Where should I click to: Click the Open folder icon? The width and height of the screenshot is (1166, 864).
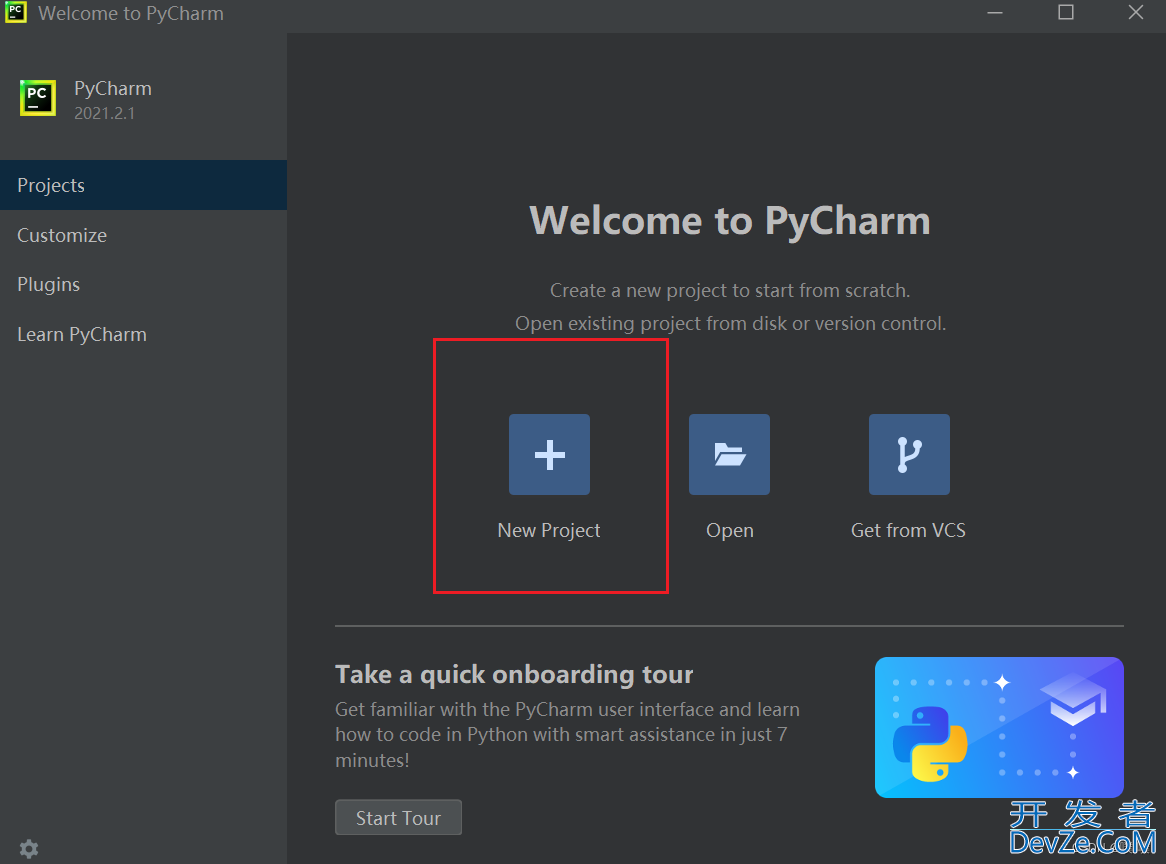[x=729, y=454]
